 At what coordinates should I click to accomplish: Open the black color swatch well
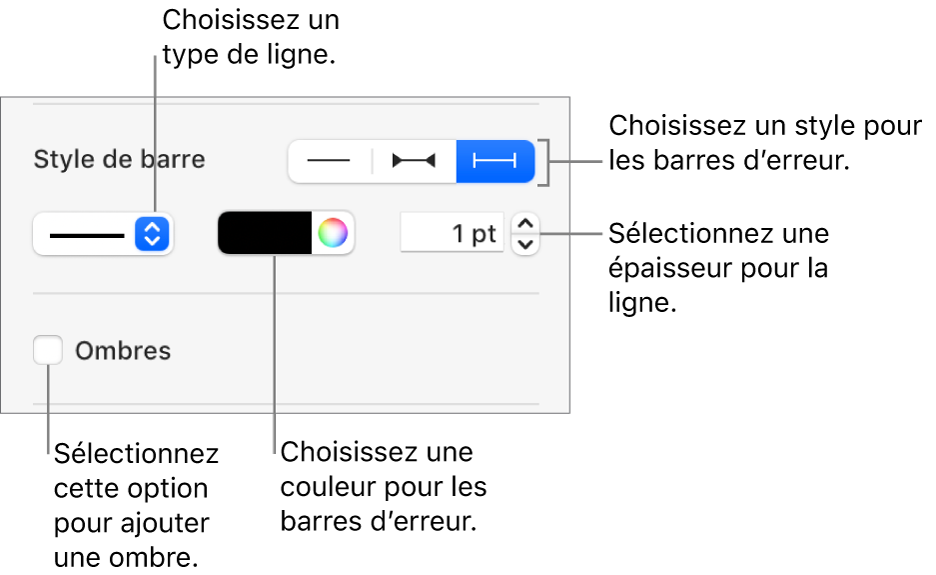(x=265, y=234)
